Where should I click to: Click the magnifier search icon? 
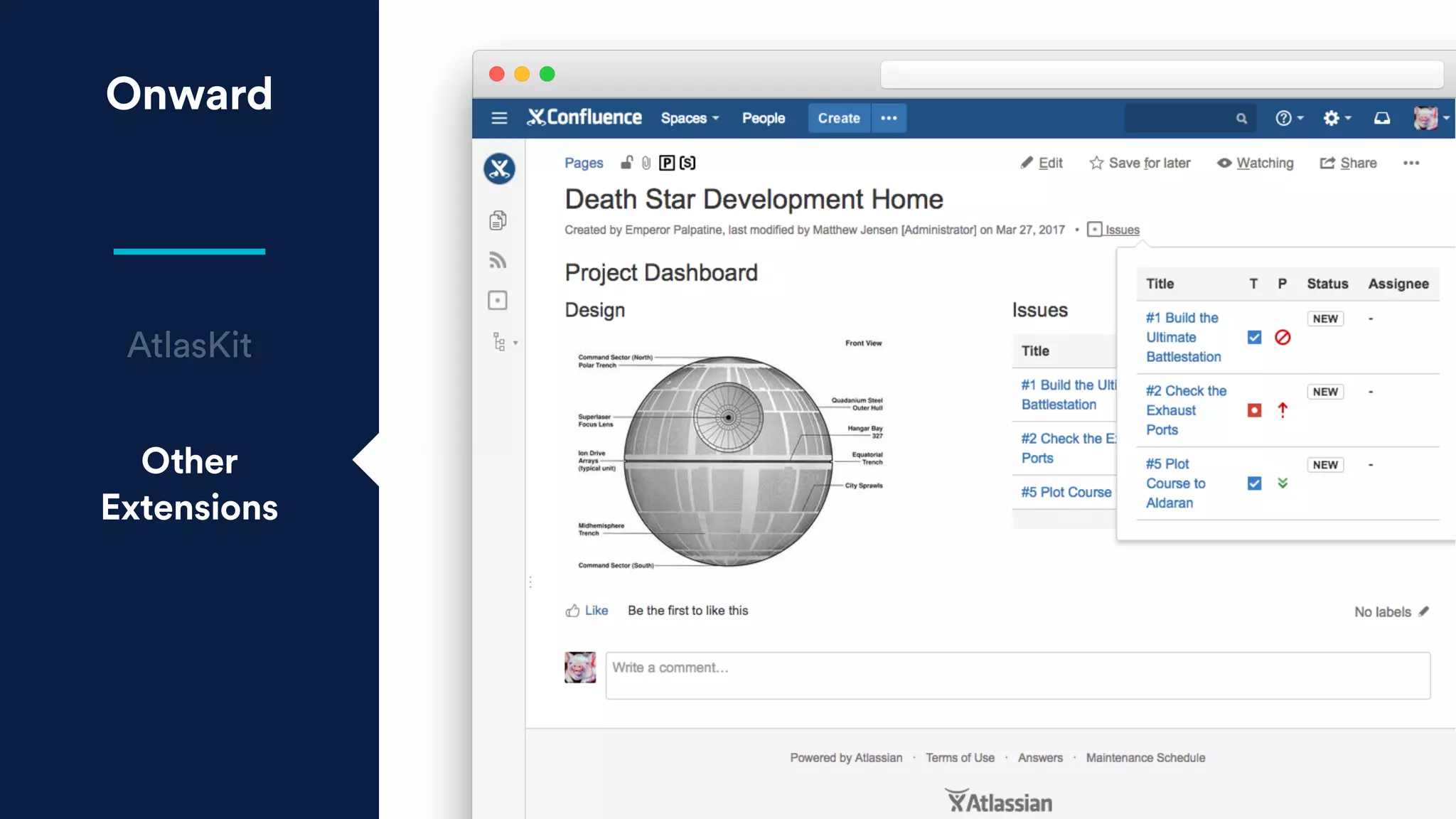pyautogui.click(x=1241, y=119)
